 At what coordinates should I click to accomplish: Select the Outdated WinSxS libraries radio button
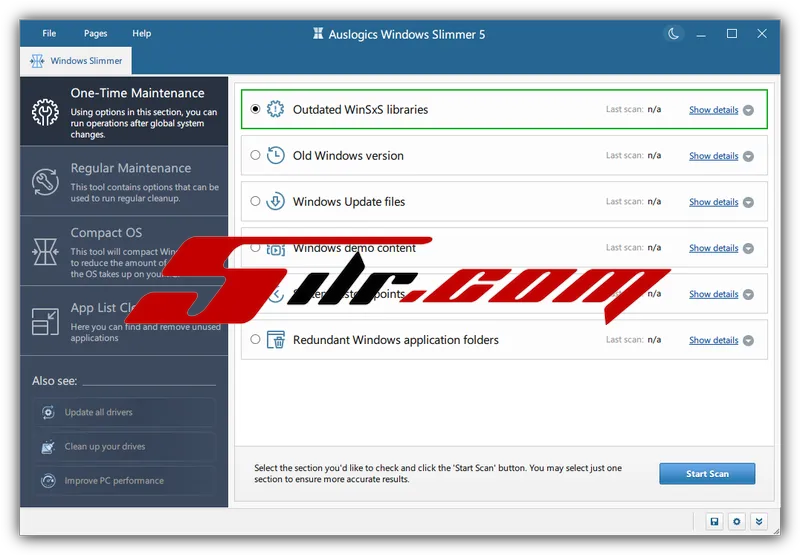coord(255,109)
